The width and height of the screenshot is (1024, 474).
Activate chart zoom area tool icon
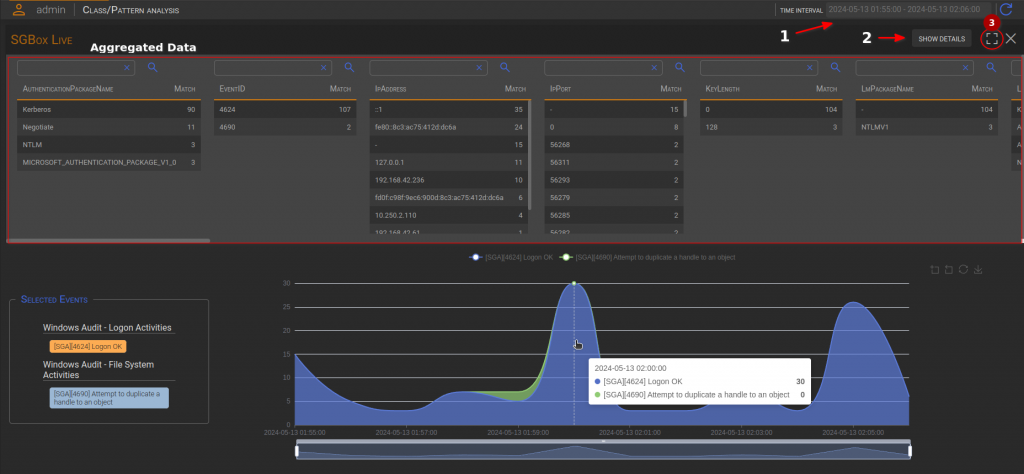[935, 270]
